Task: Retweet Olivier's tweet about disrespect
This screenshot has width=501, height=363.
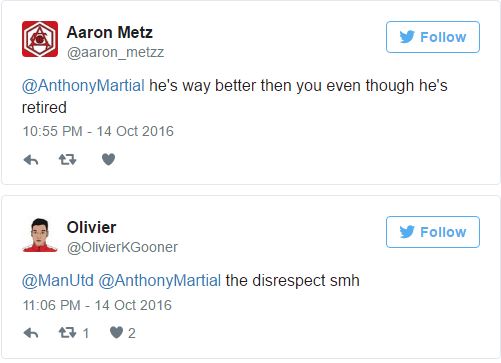Action: tap(68, 333)
